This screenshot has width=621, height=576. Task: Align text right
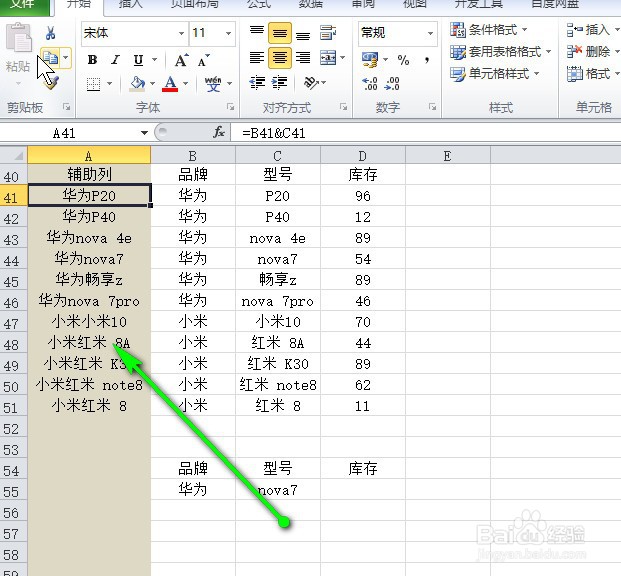coord(303,58)
